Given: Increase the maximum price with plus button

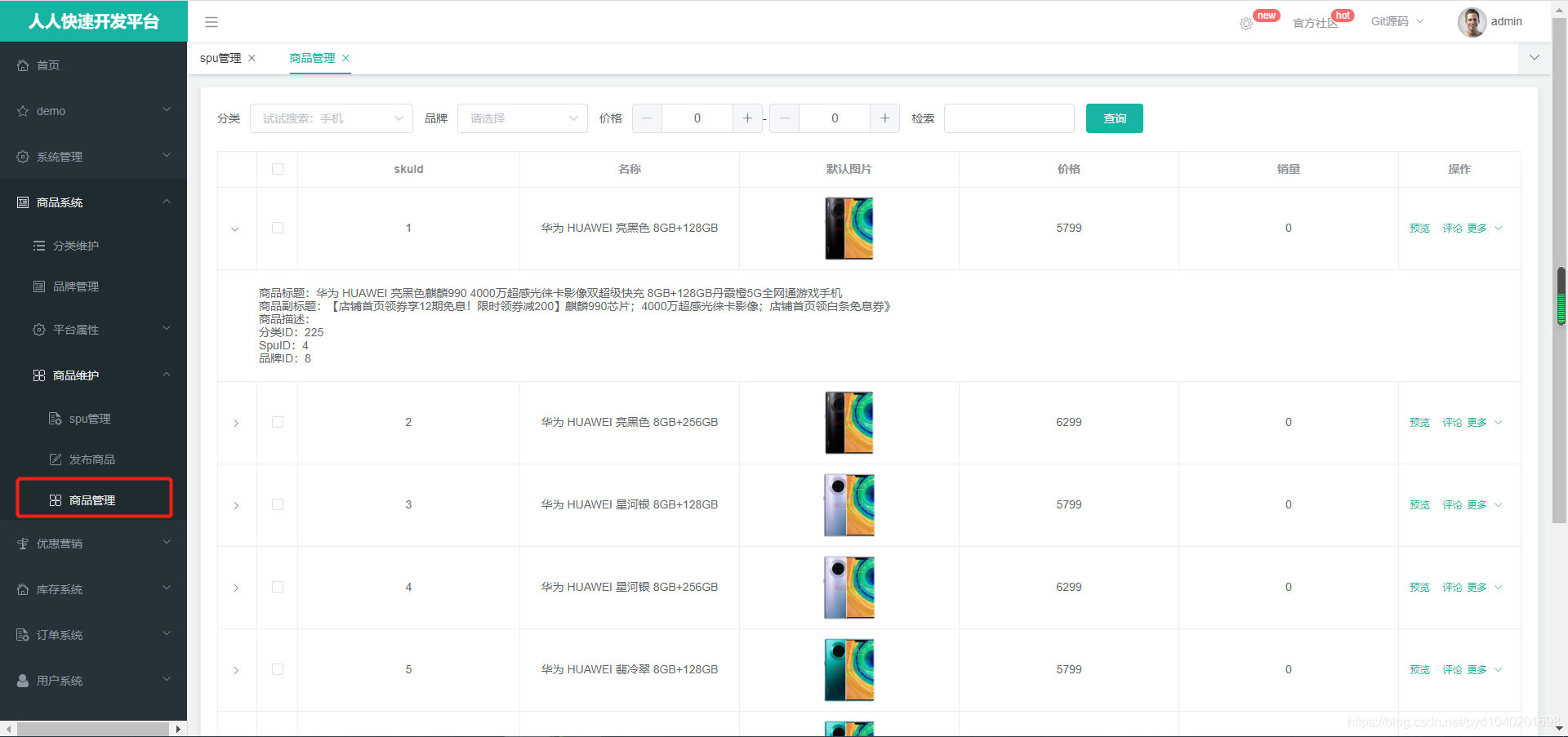Looking at the screenshot, I should (x=884, y=118).
